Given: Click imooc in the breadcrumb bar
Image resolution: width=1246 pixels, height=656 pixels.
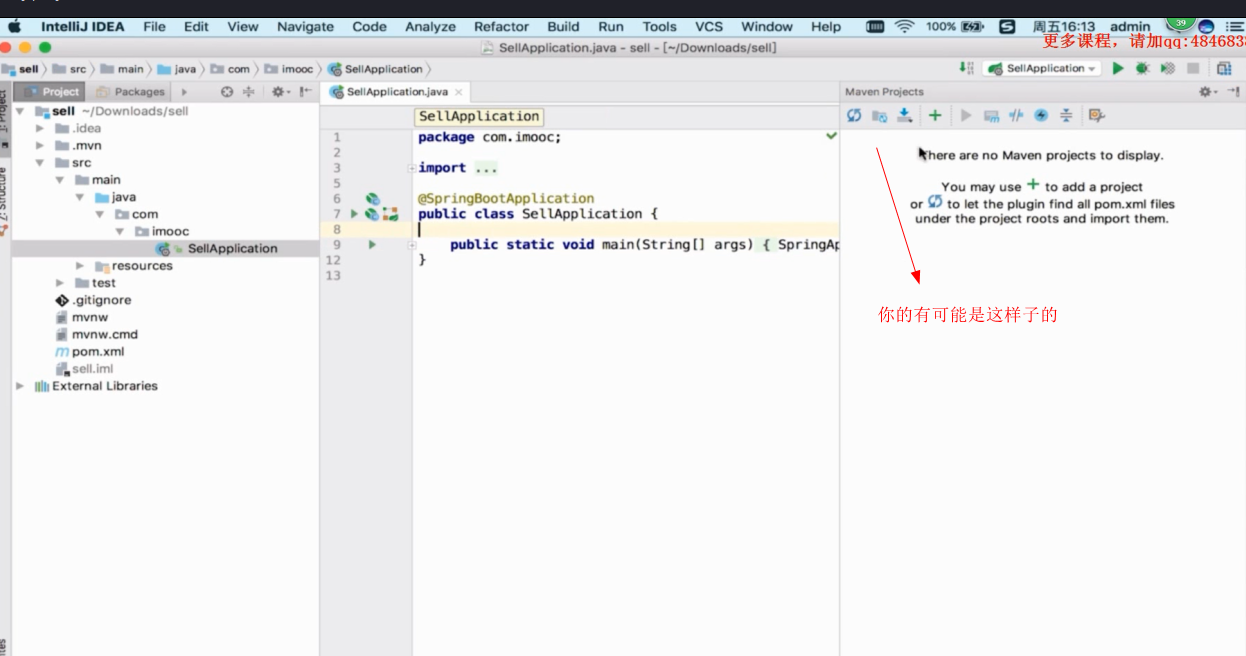Looking at the screenshot, I should click(x=289, y=69).
